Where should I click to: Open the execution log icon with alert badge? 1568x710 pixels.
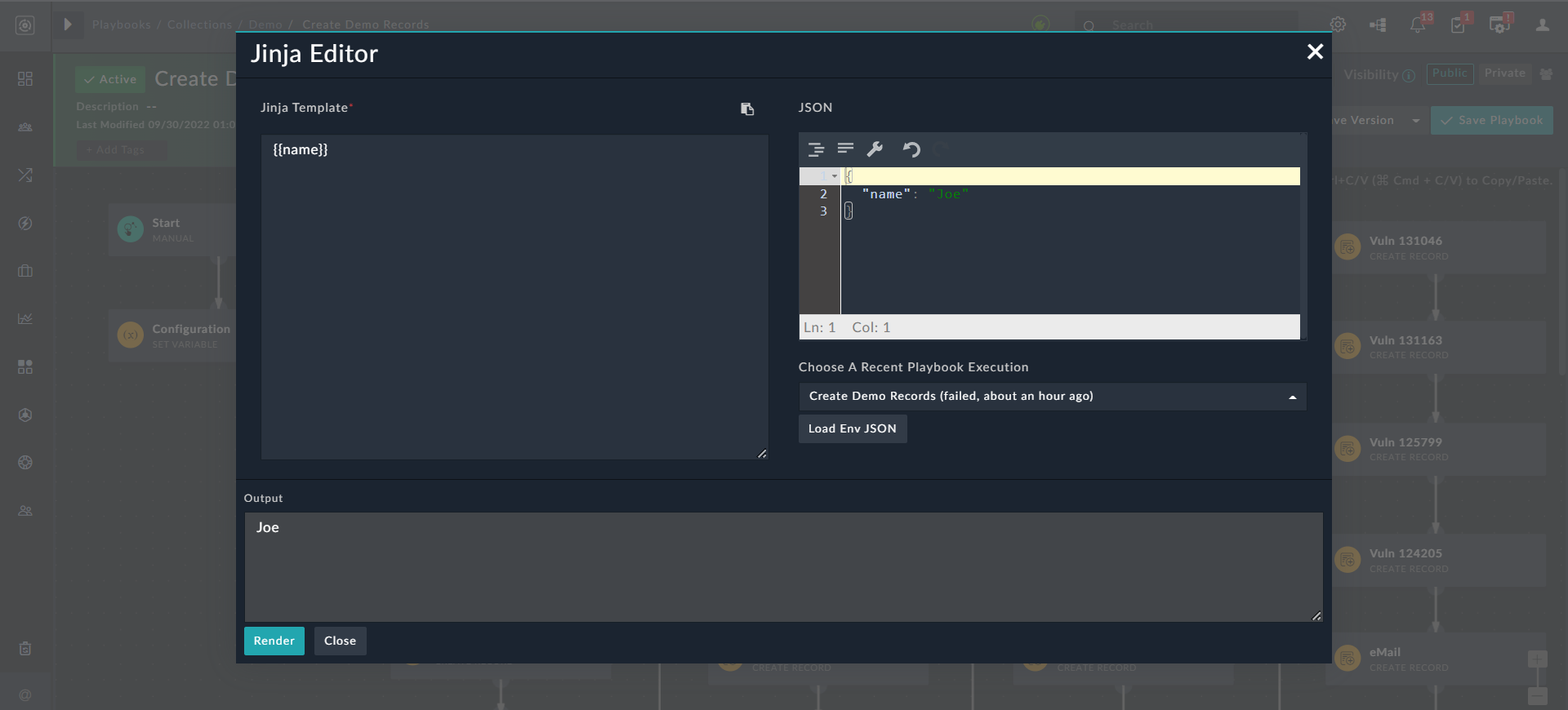(1499, 24)
